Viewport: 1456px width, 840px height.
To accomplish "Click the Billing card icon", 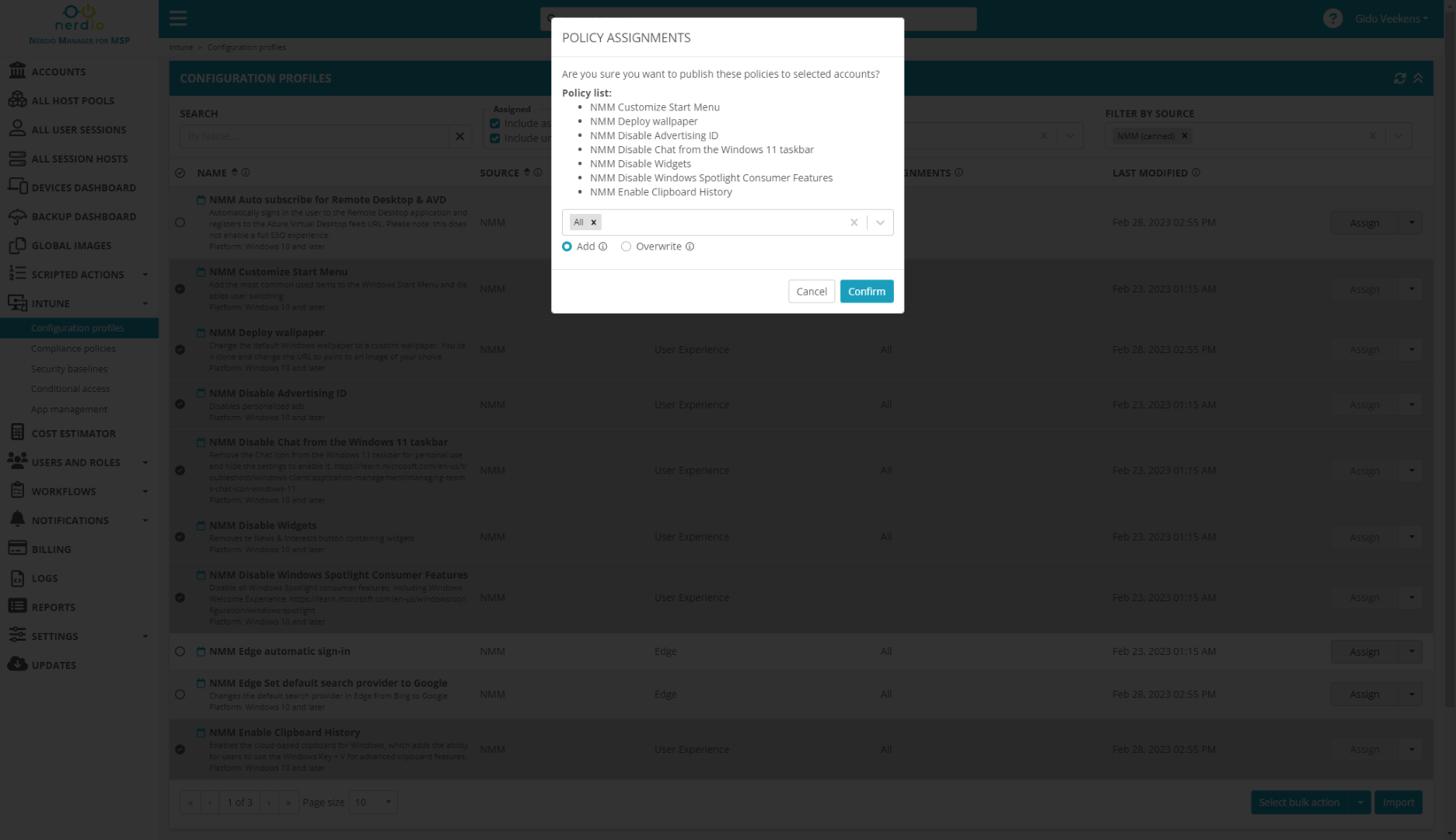I will 17,548.
